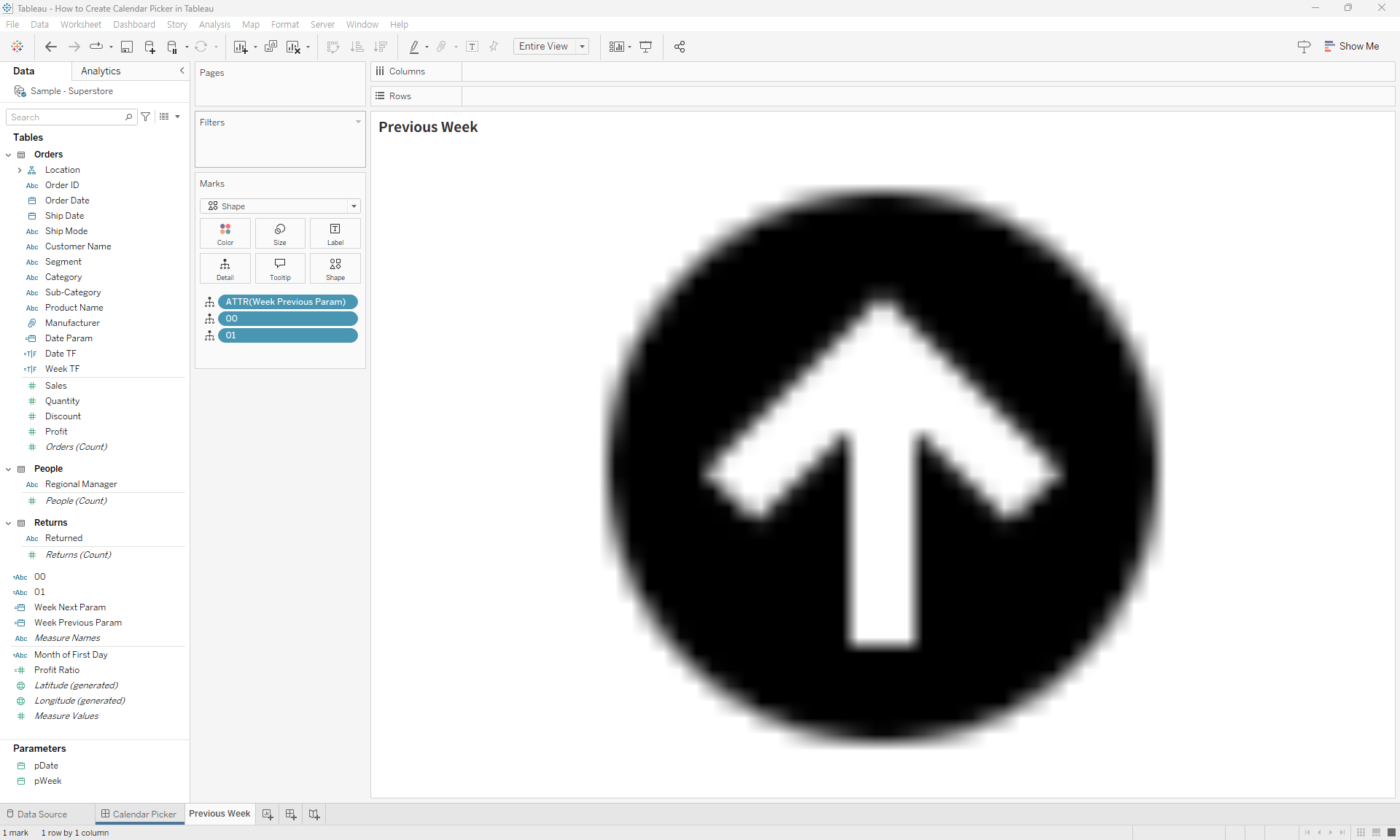Toggle the data pane filter icon
1400x840 pixels.
tap(145, 117)
